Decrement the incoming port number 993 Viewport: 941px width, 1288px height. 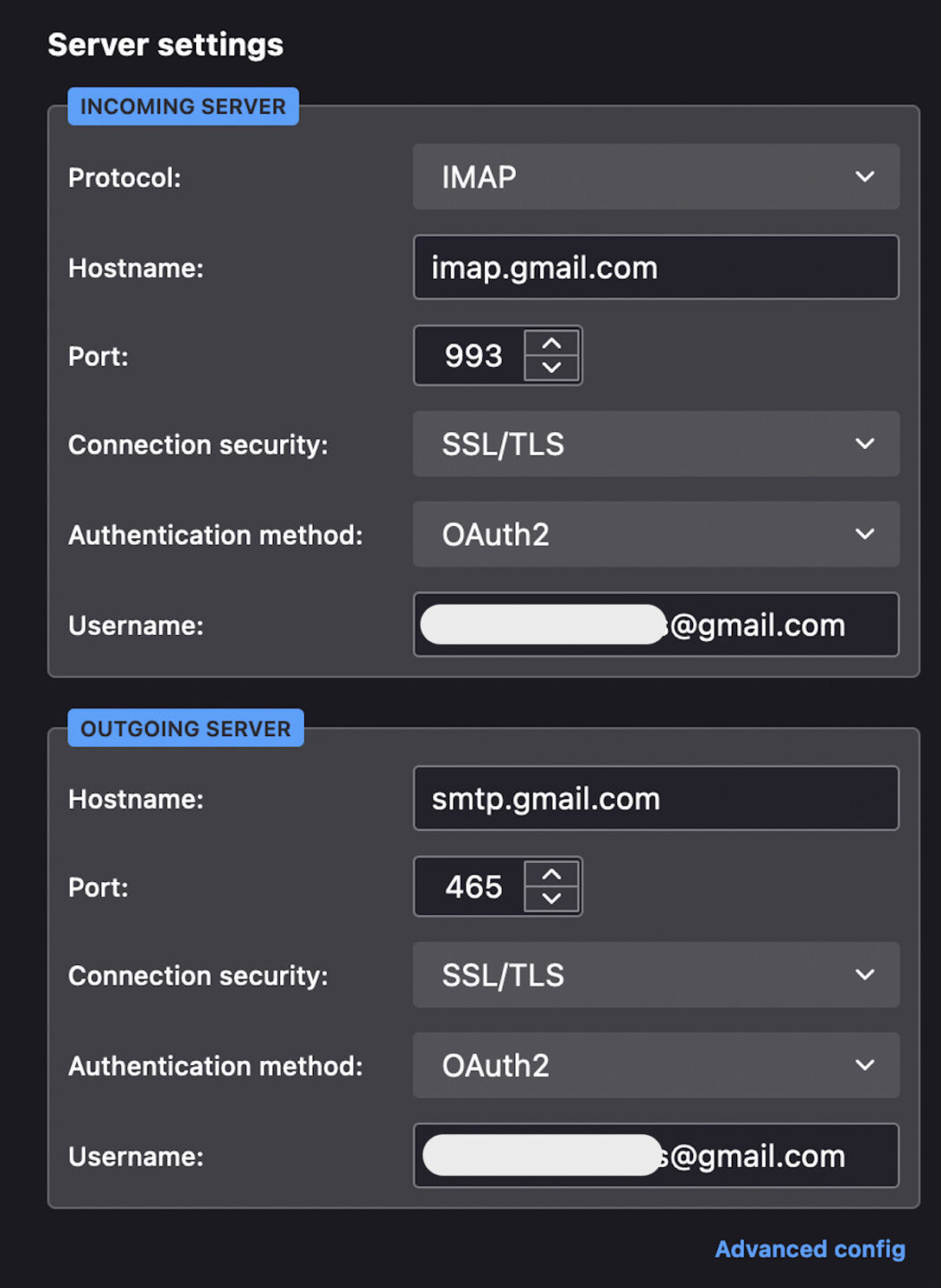point(552,369)
